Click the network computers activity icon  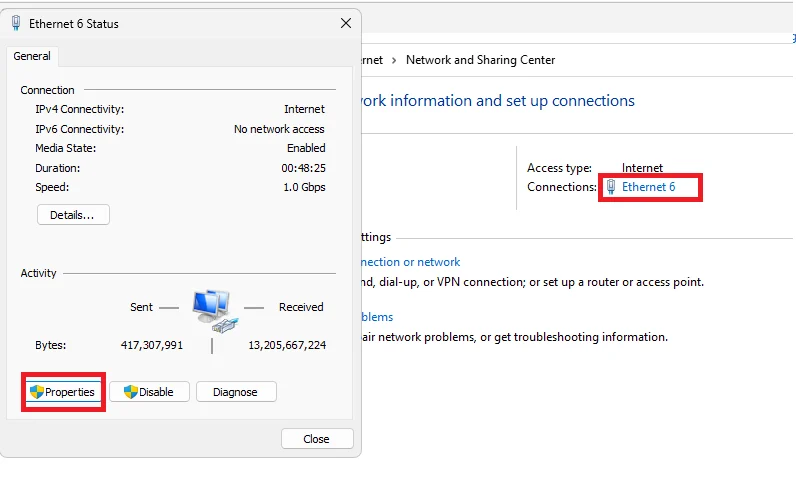[215, 311]
